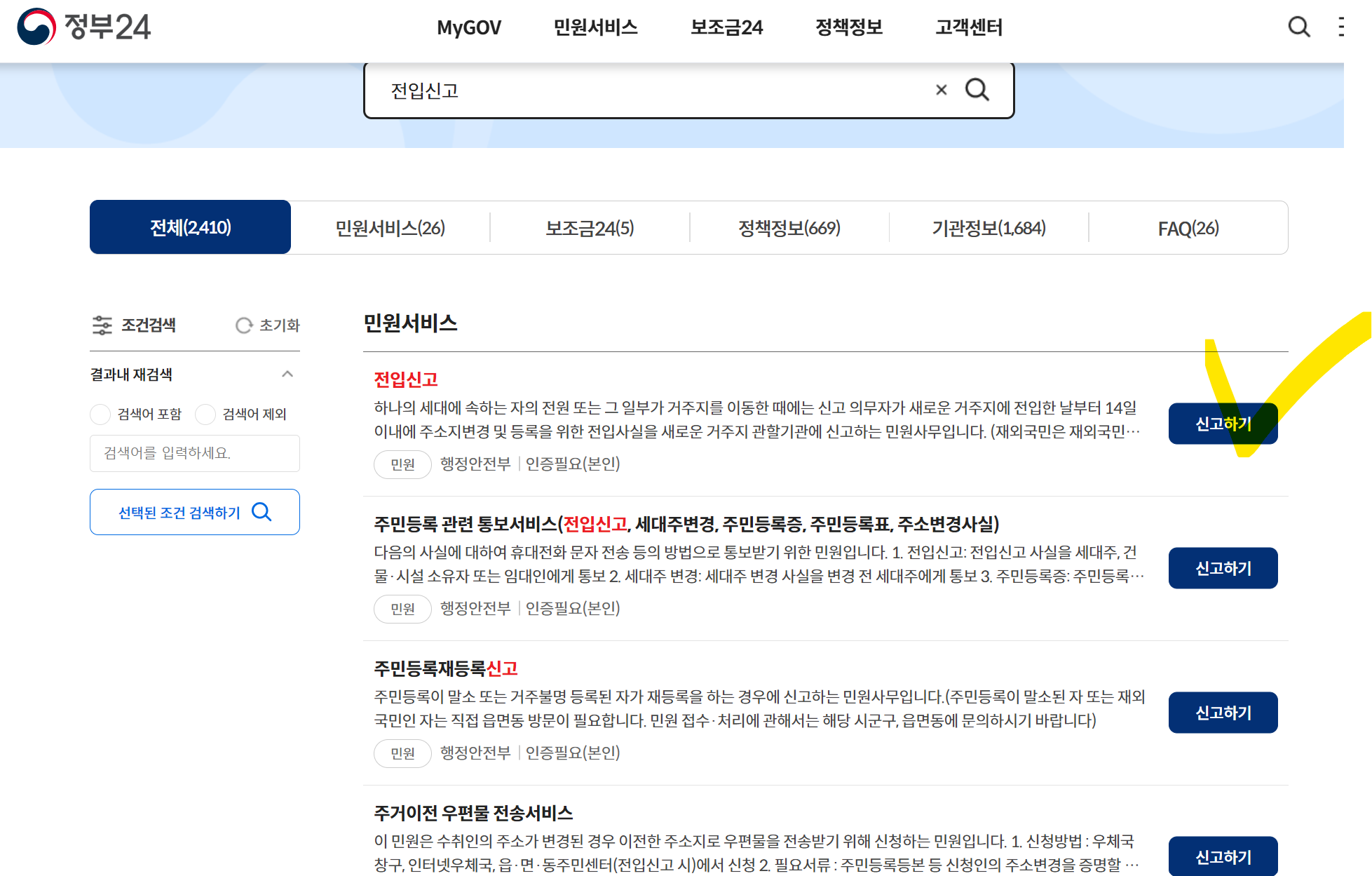Collapse 결과내 재검색 using the chevron

point(287,375)
